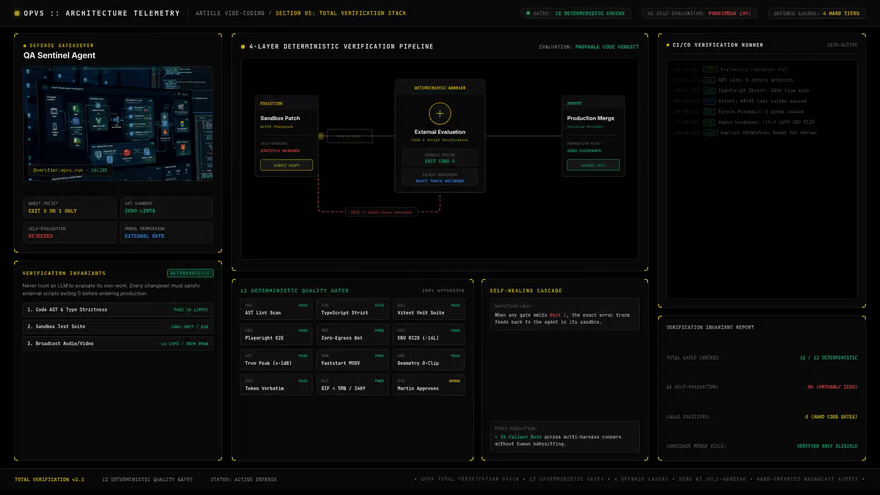
Task: Click the Self-Evaluation Rejected tile
Action: click(70, 232)
